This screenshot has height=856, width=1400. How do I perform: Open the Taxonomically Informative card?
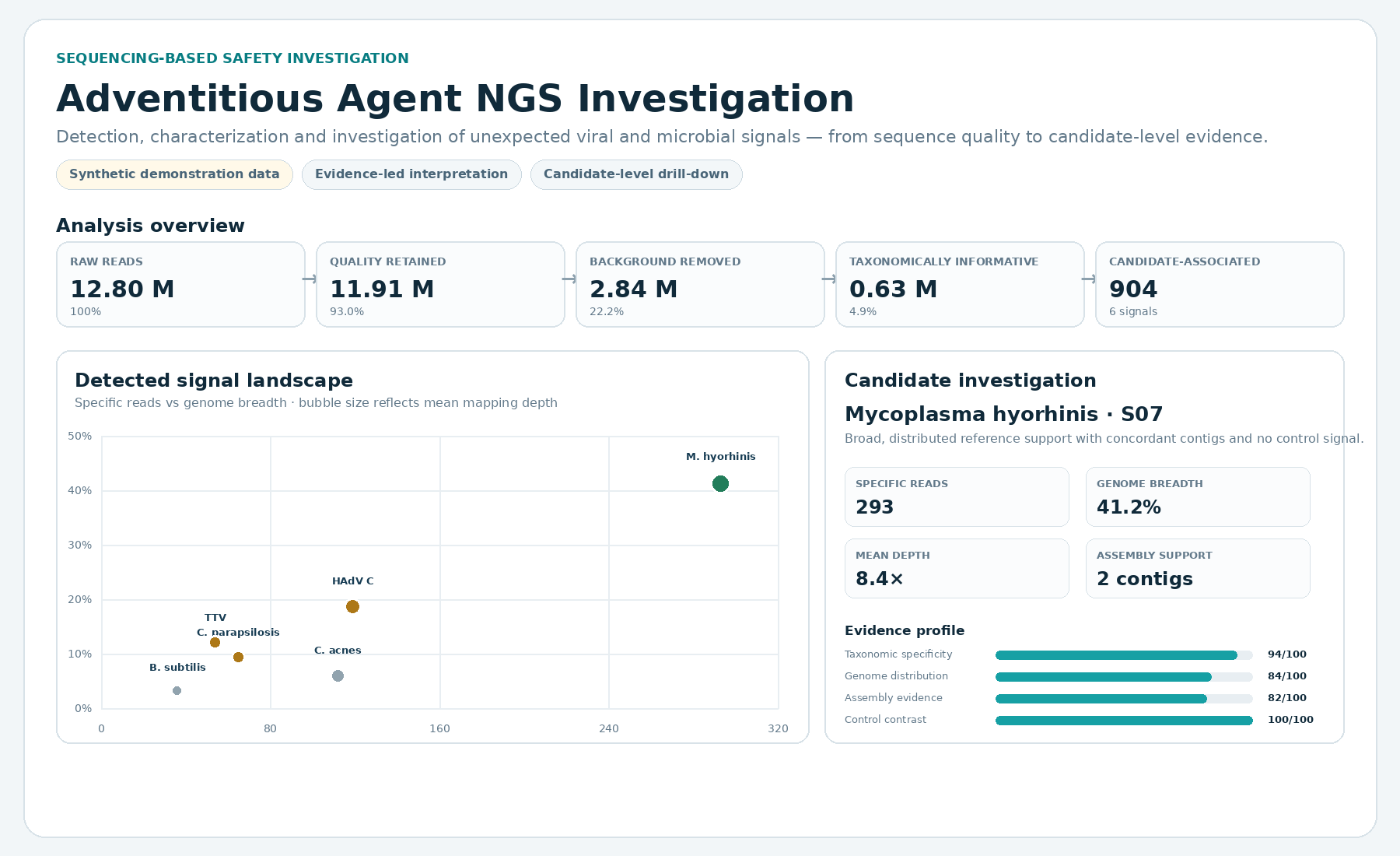(960, 285)
